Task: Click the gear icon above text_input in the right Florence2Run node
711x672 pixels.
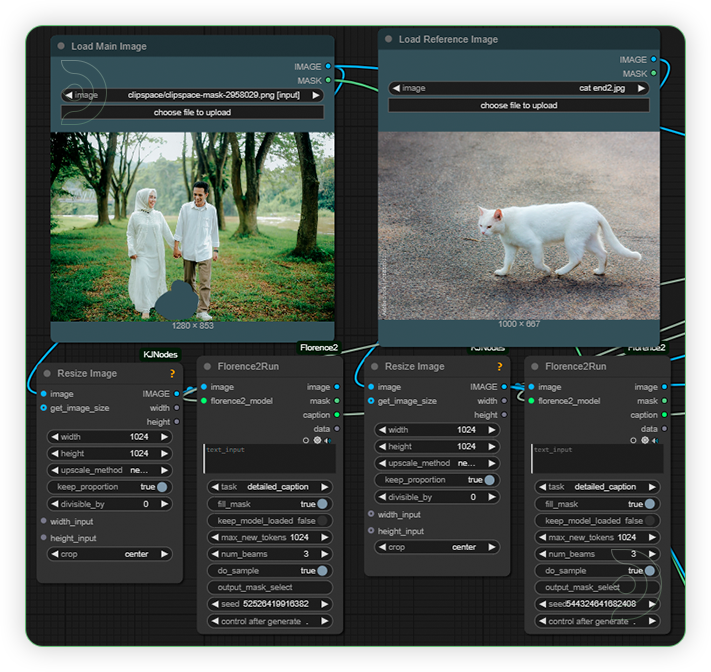Action: [x=644, y=440]
